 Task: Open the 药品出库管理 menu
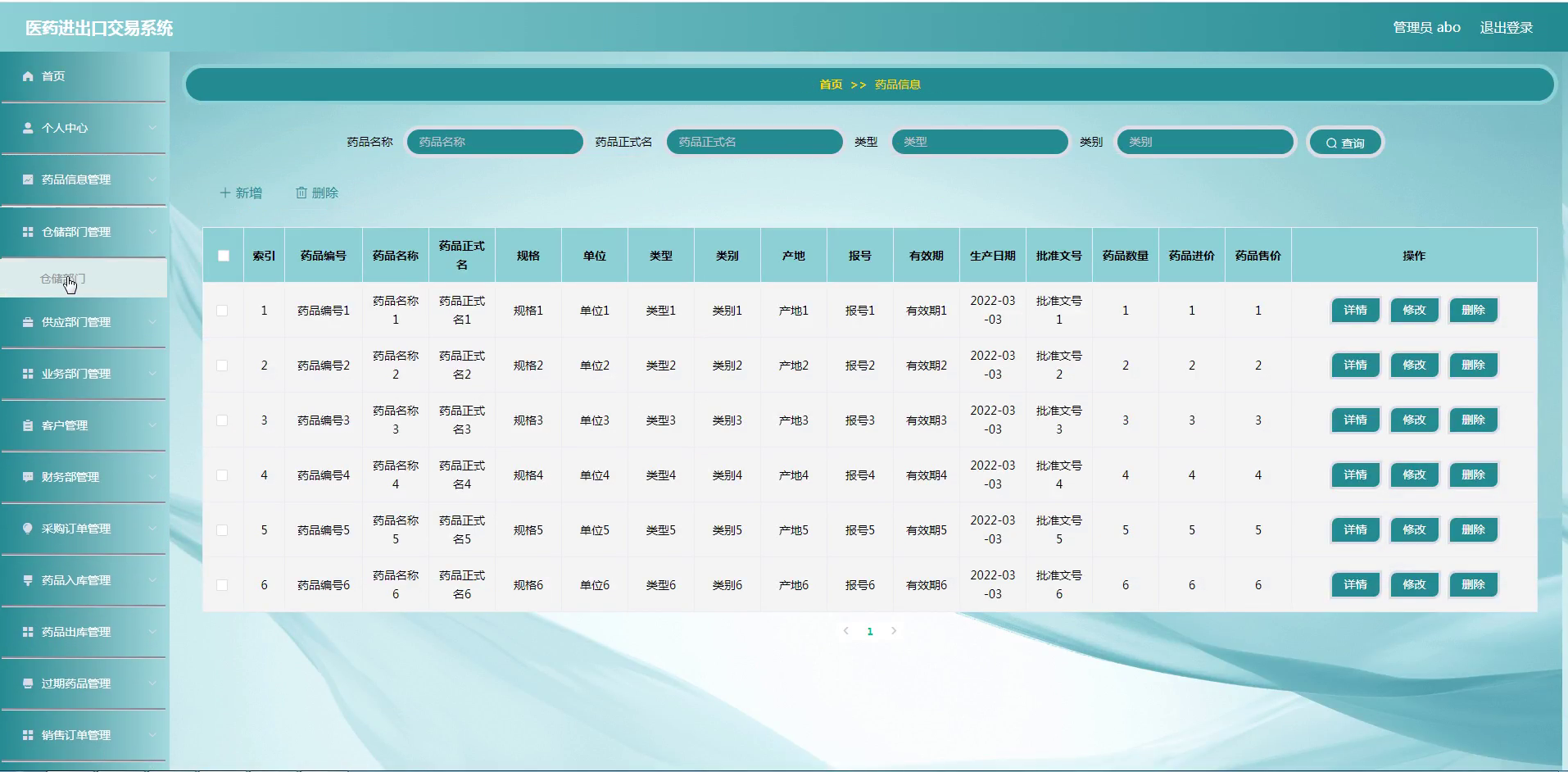tap(84, 632)
